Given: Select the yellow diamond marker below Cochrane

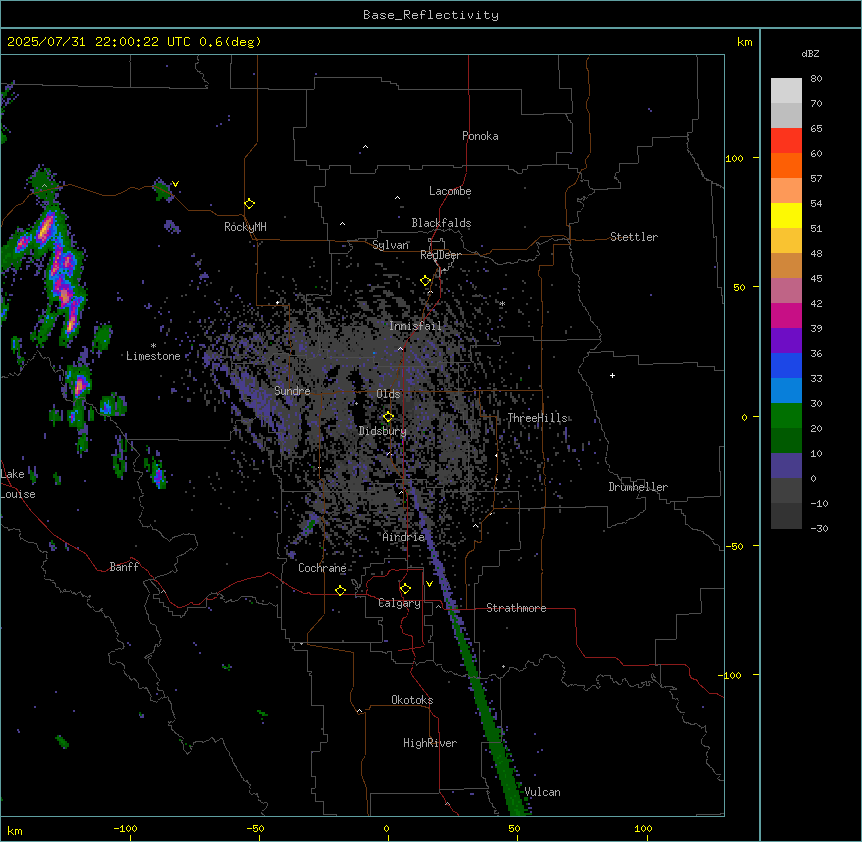Looking at the screenshot, I should tap(340, 590).
